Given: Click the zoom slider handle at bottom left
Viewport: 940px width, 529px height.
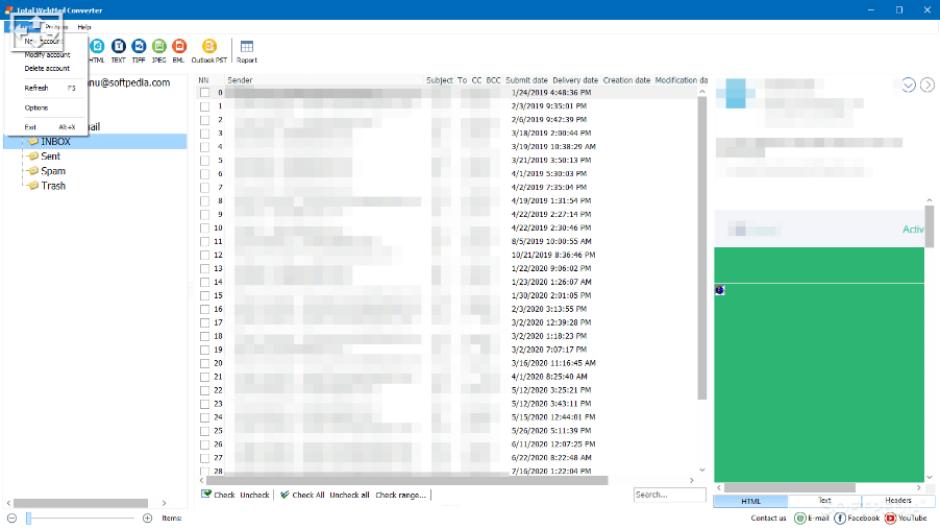Looking at the screenshot, I should point(28,518).
